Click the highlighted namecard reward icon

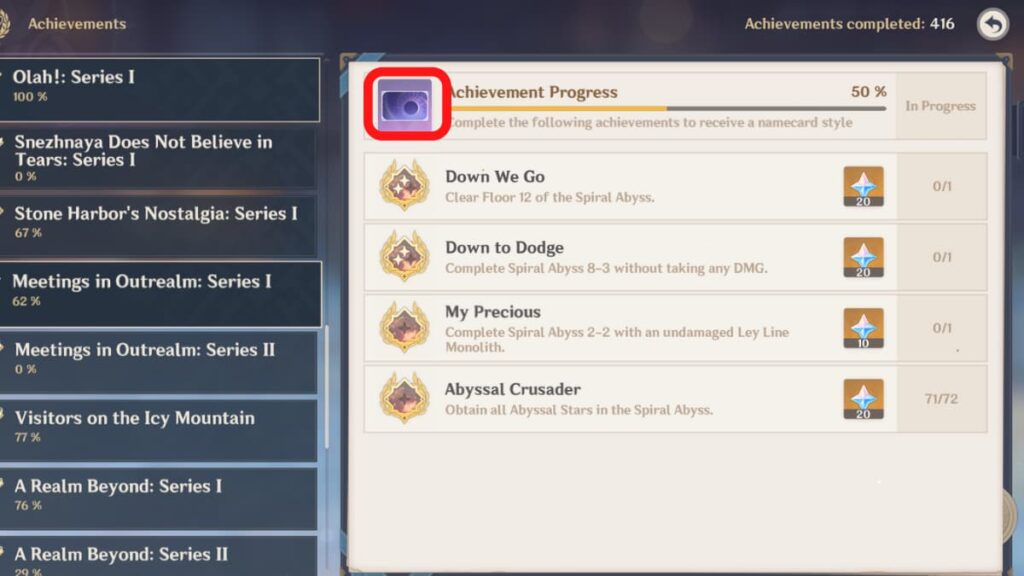406,104
